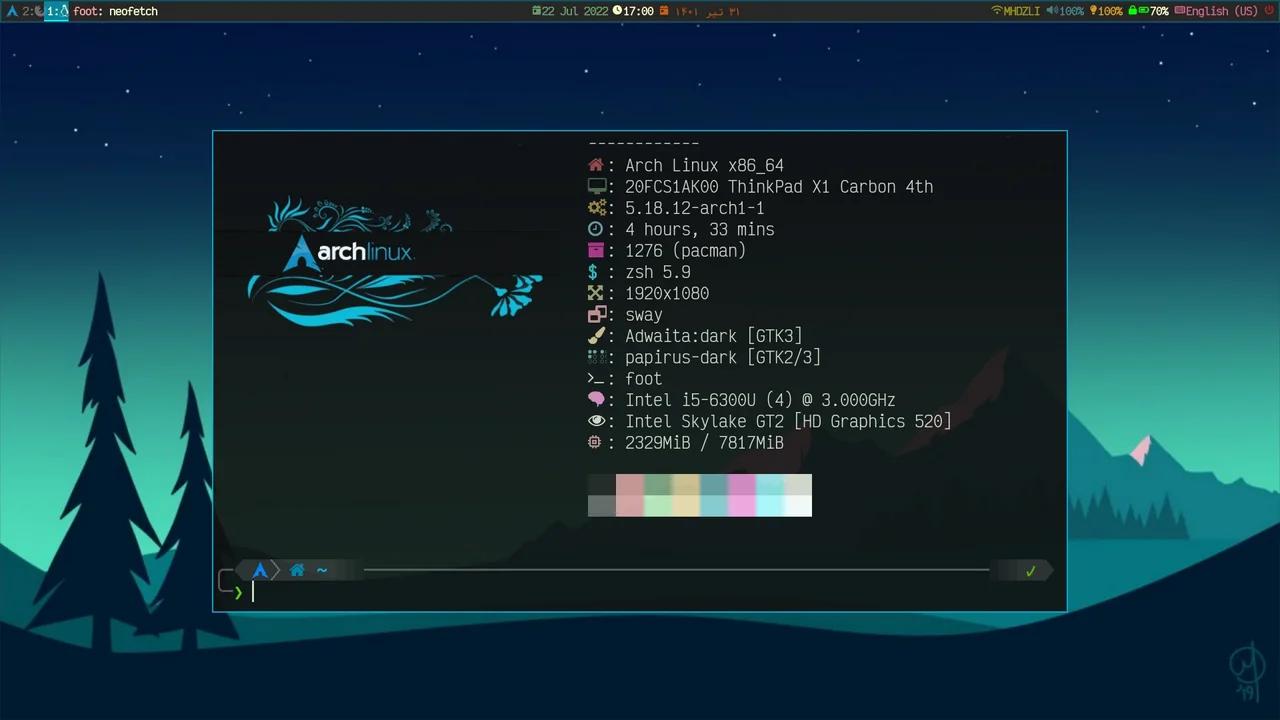Click the Arch logo segment of the zsh prompt
Viewport: 1280px width, 720px height.
point(259,569)
